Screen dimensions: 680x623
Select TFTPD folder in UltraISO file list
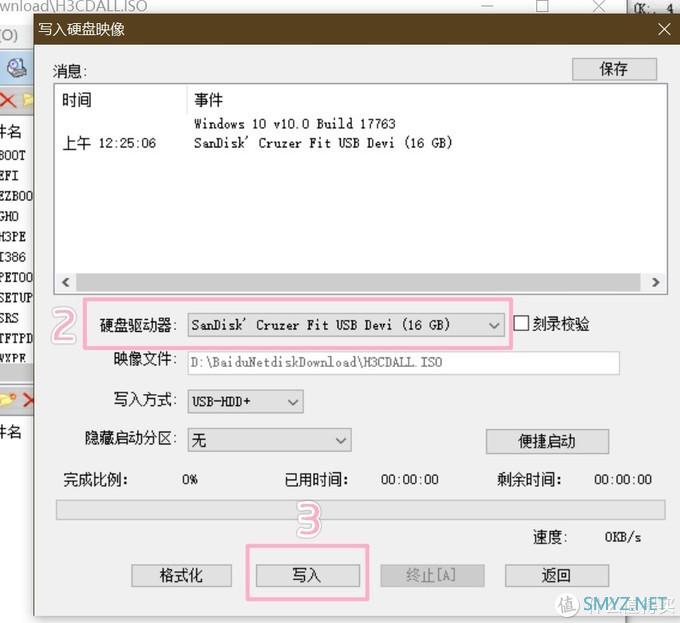[x=16, y=338]
